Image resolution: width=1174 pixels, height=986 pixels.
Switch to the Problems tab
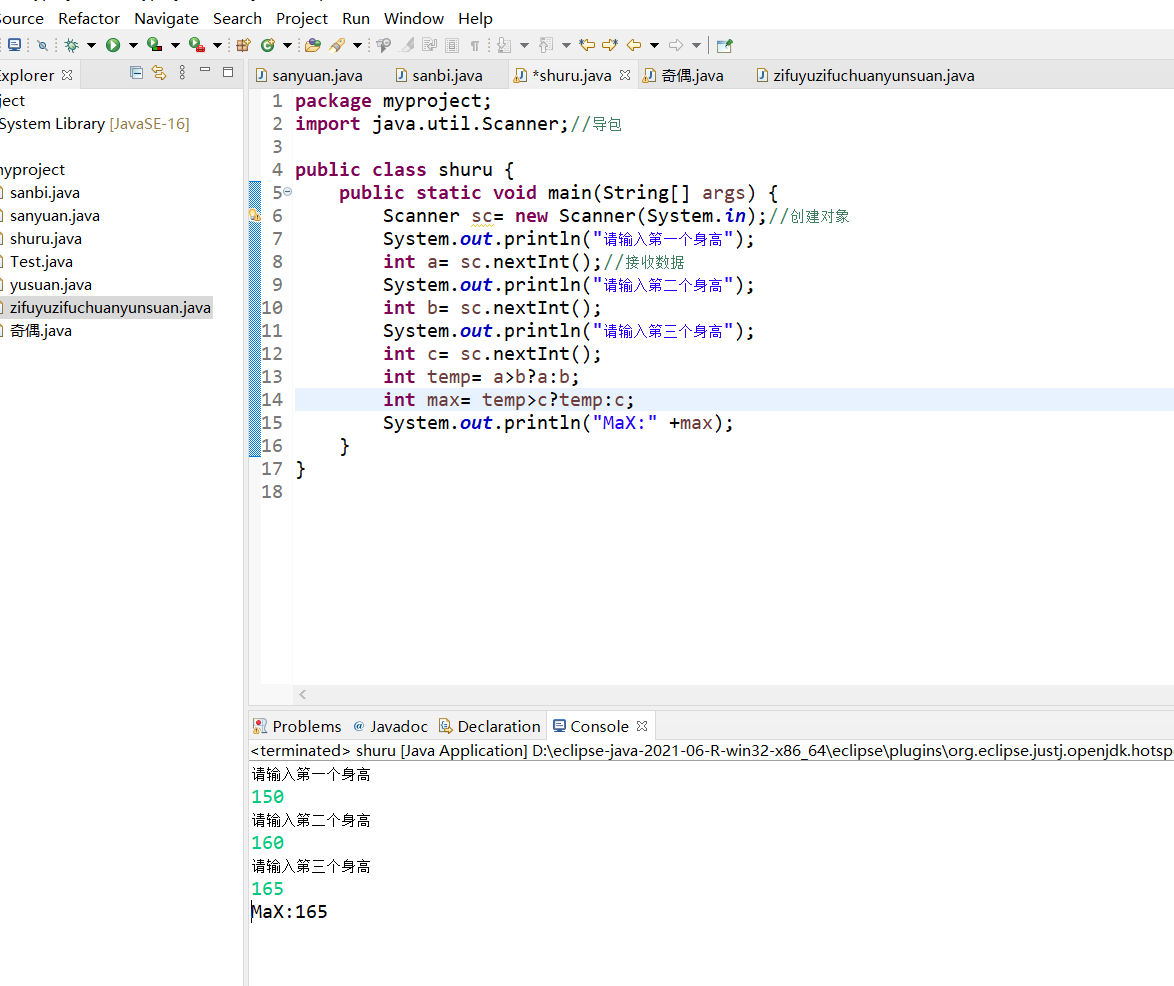point(298,726)
